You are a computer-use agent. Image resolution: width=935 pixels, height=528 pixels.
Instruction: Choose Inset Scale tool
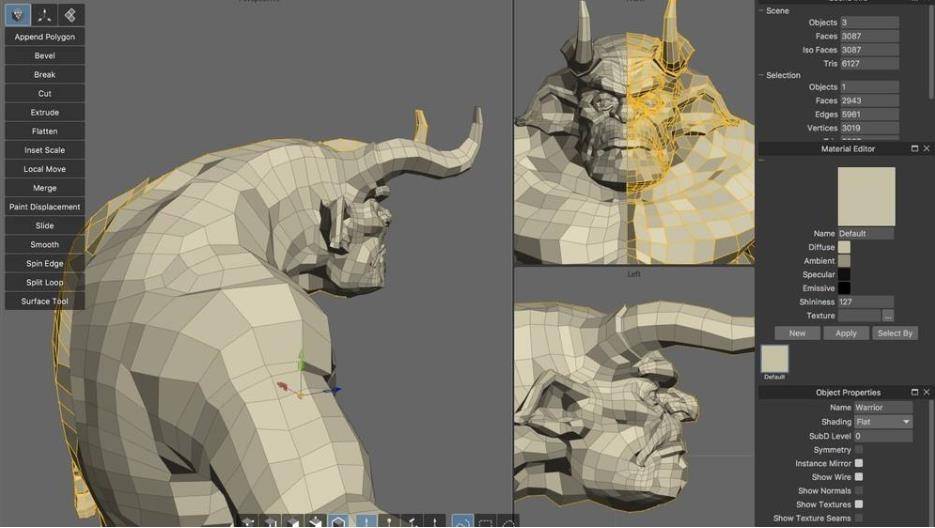[45, 150]
